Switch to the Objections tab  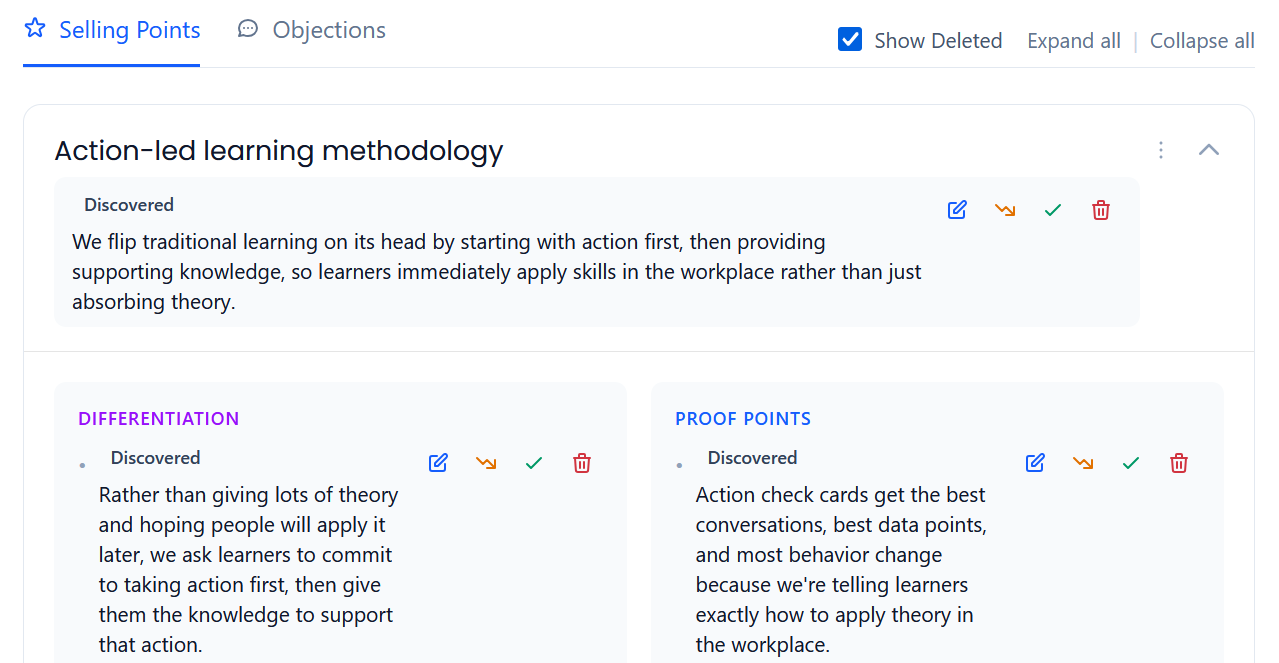coord(312,30)
